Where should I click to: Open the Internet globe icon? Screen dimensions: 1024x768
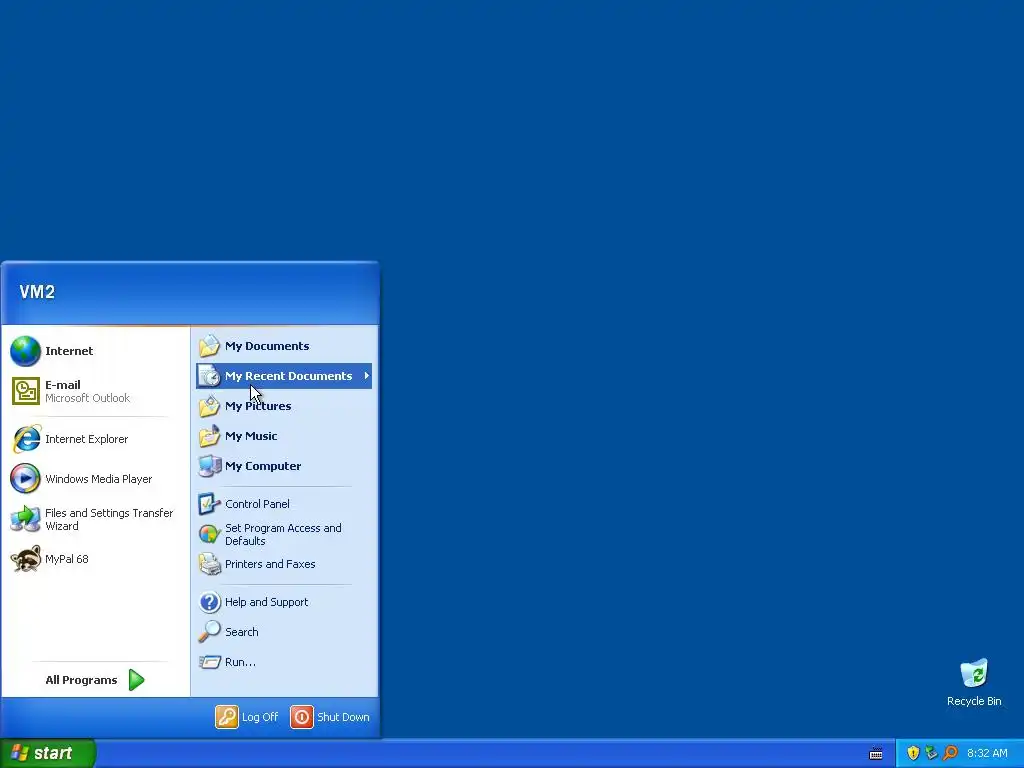pyautogui.click(x=25, y=351)
